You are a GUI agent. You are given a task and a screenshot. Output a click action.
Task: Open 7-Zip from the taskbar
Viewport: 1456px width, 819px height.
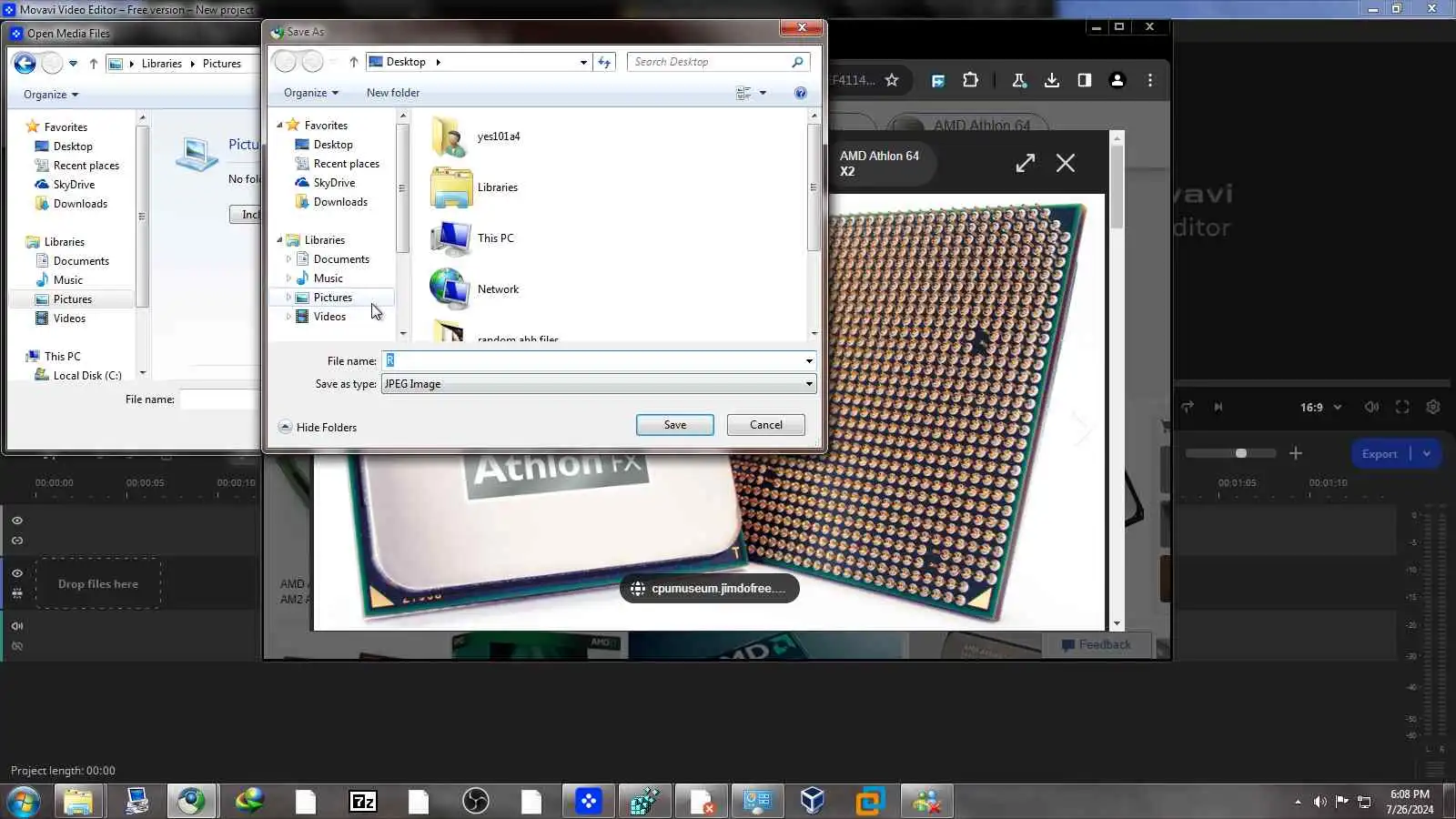click(362, 802)
